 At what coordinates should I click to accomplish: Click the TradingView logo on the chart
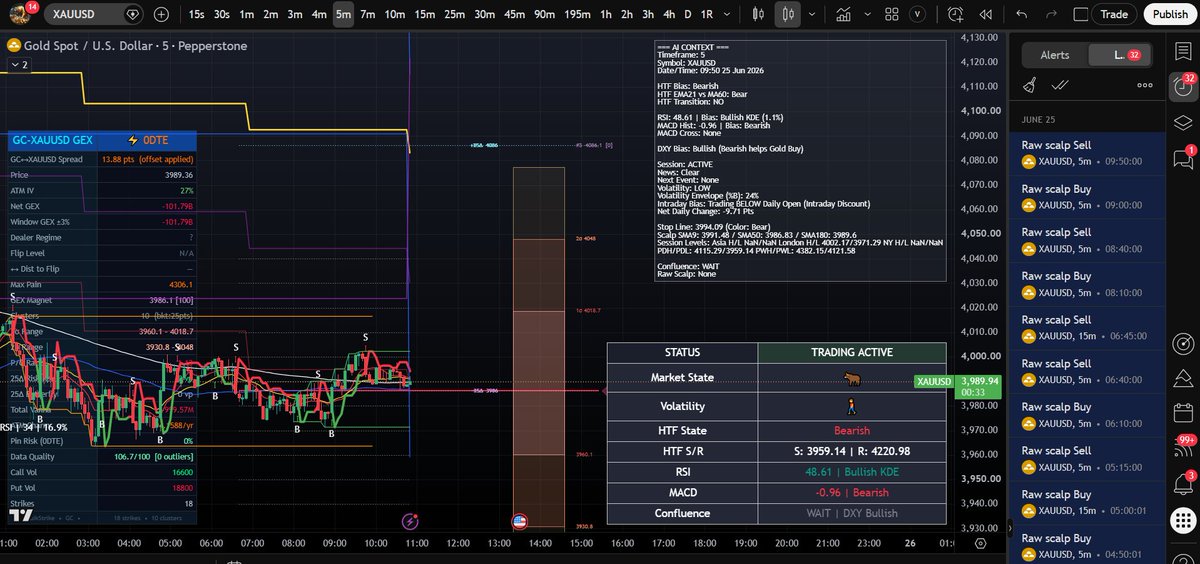pyautogui.click(x=20, y=516)
